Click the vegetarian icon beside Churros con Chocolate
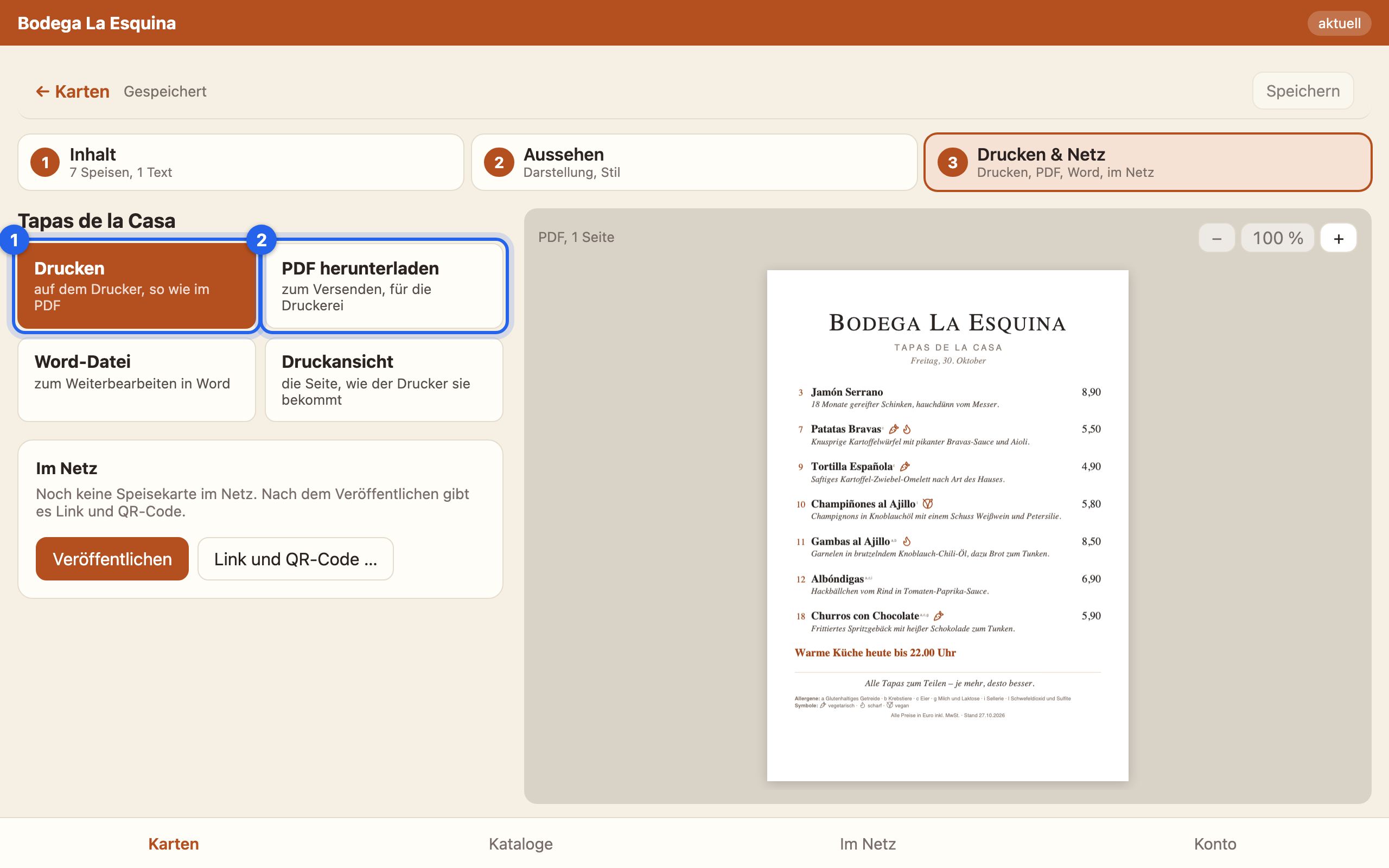This screenshot has height=868, width=1389. 939,616
